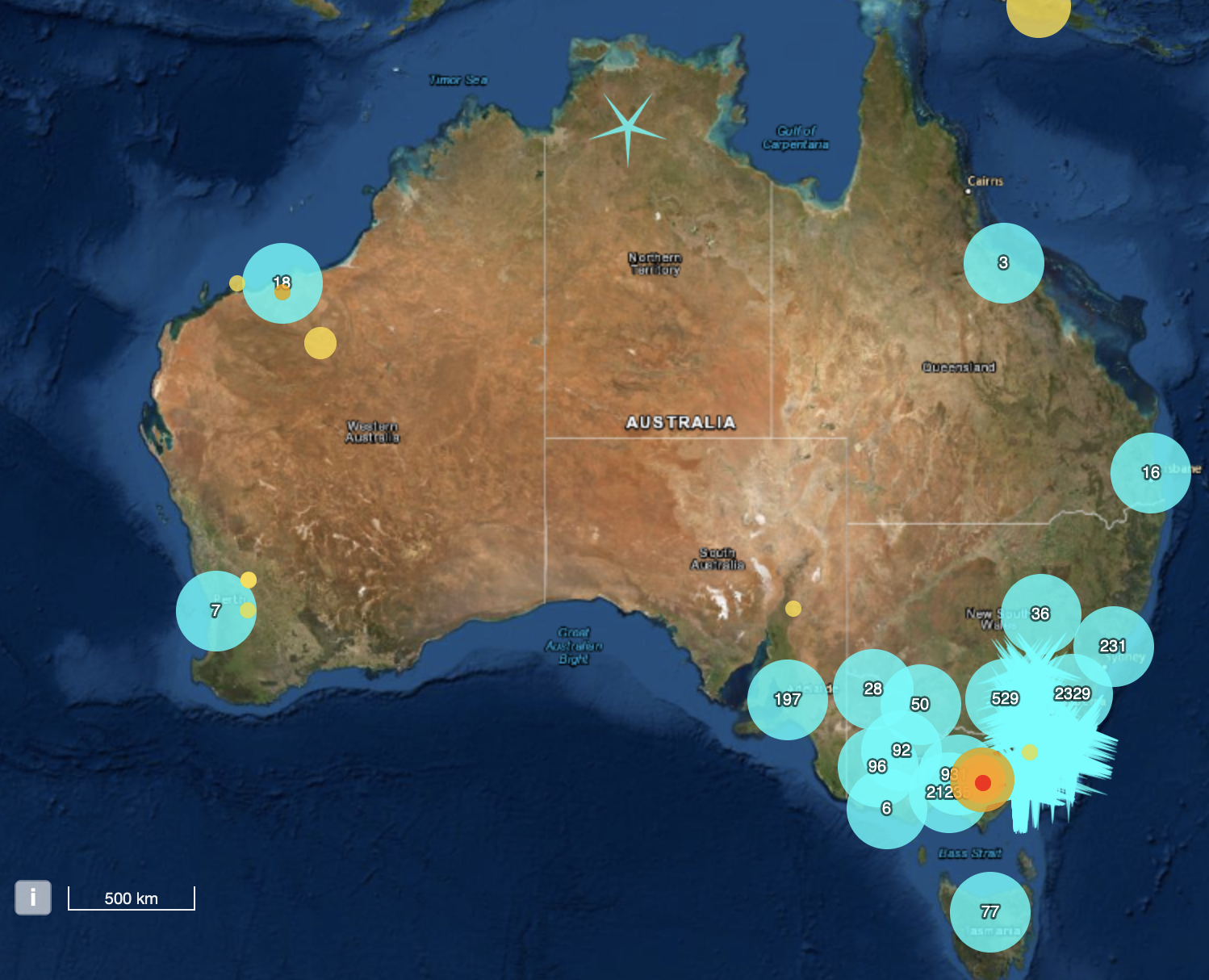Image resolution: width=1209 pixels, height=980 pixels.
Task: Click the yellow dot above cluster 7
Action: point(249,580)
